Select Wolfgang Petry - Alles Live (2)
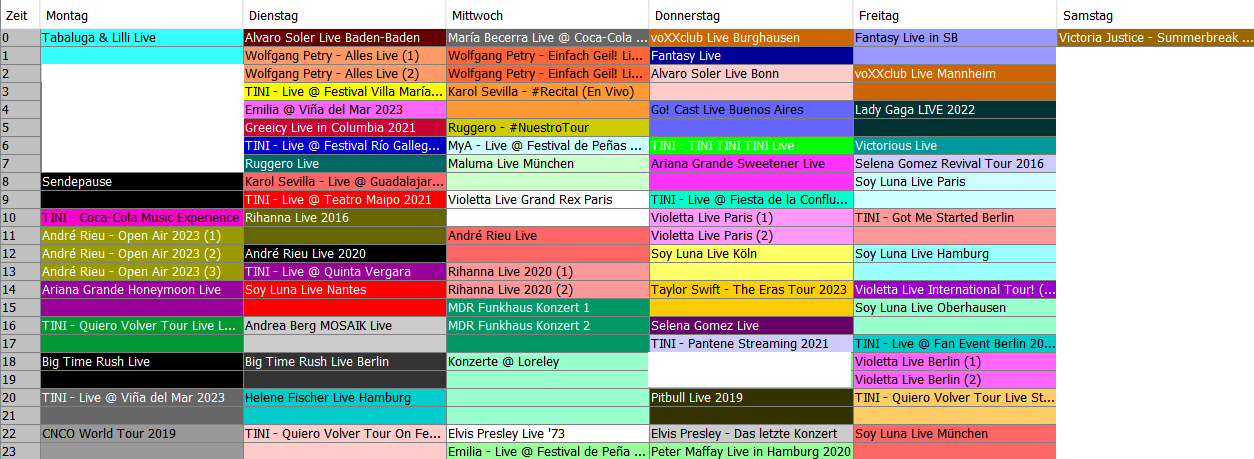The height and width of the screenshot is (459, 1254). tap(344, 74)
